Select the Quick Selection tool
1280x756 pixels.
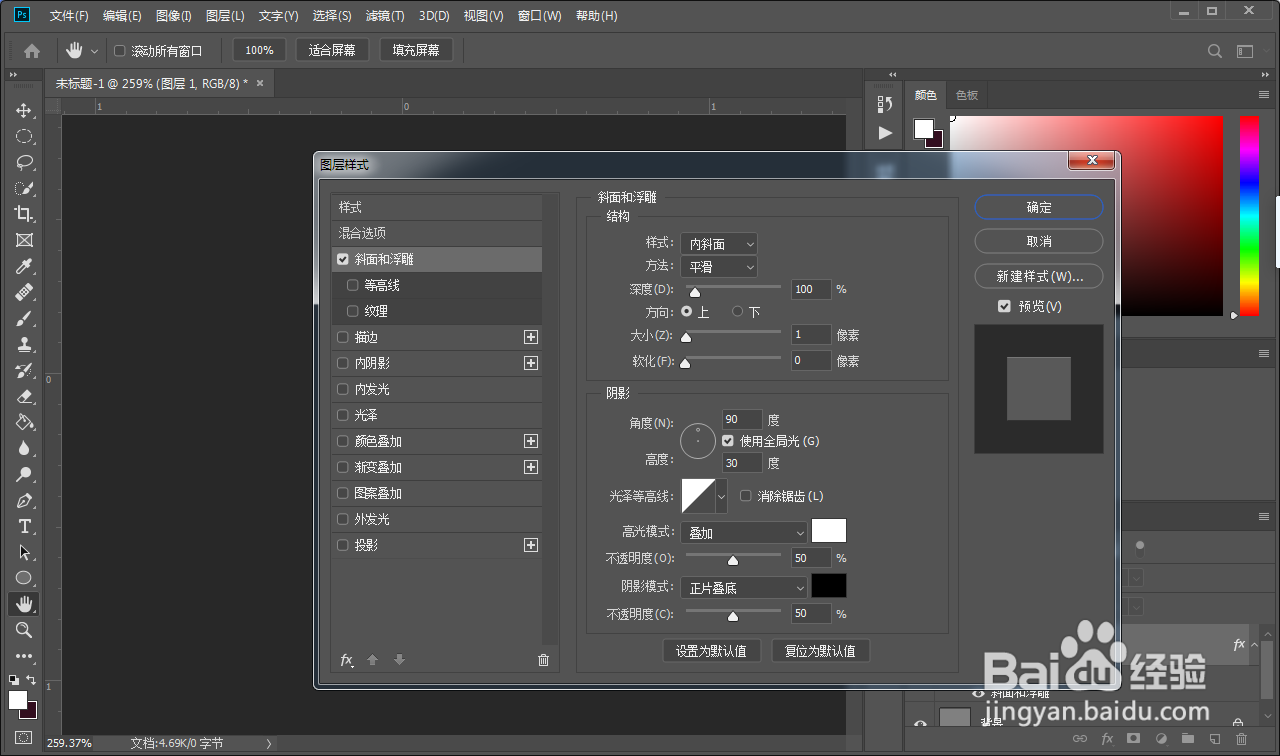pyautogui.click(x=24, y=188)
